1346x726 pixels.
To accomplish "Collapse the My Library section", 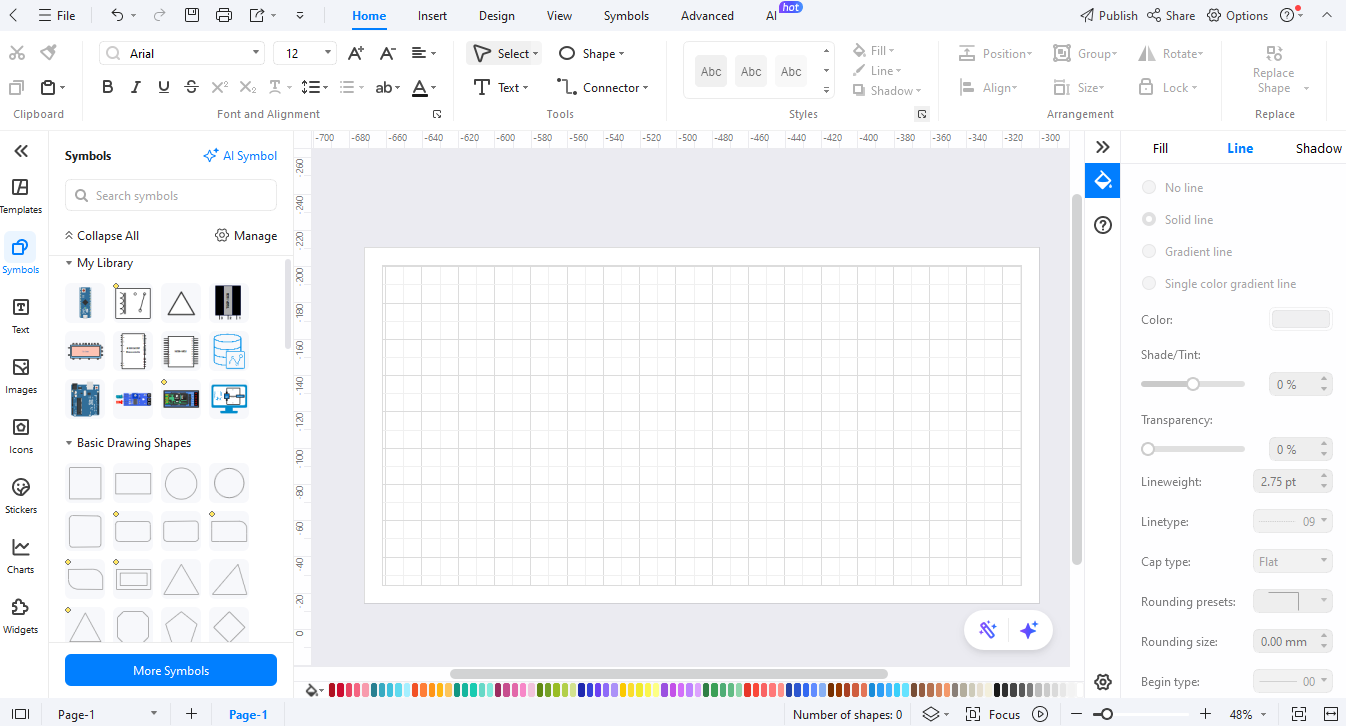I will point(69,263).
